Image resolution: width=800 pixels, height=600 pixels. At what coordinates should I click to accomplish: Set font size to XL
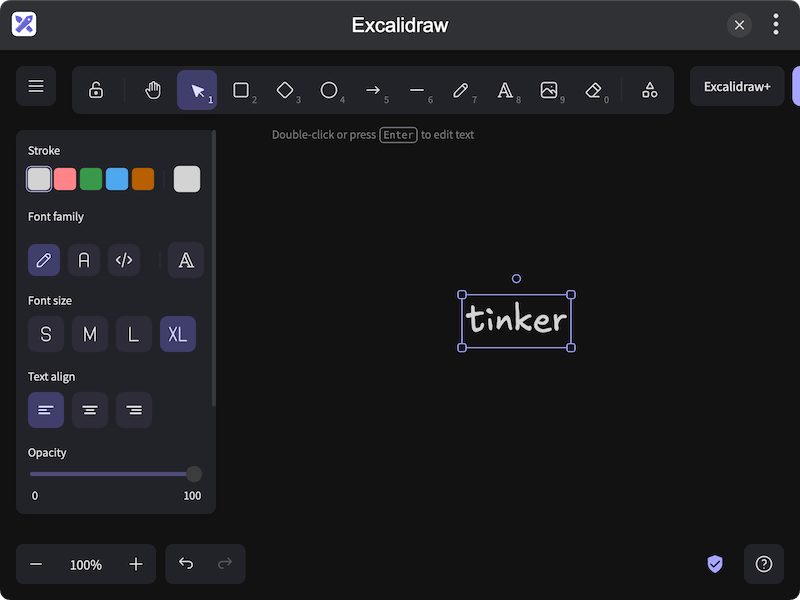point(178,334)
